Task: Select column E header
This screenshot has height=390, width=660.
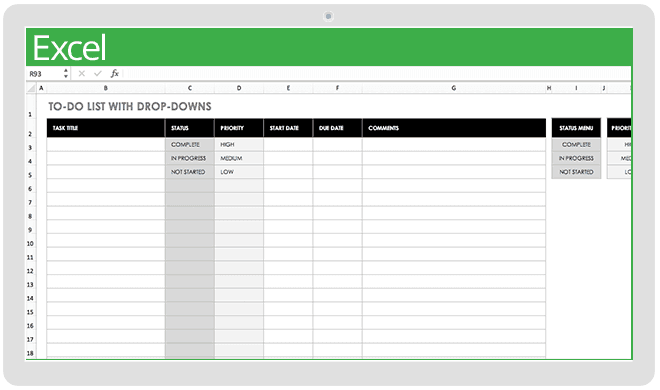Action: (288, 88)
